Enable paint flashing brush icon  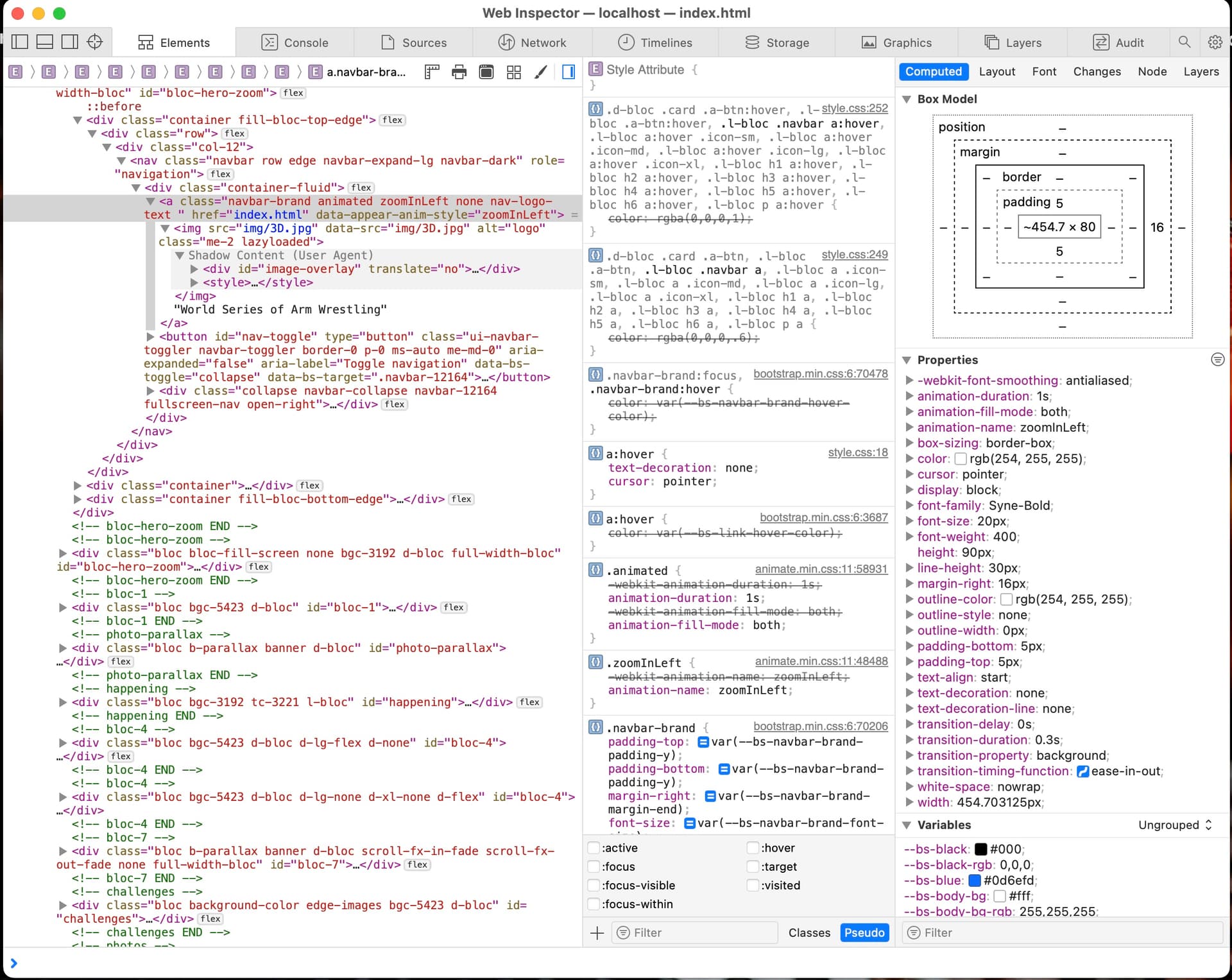541,72
